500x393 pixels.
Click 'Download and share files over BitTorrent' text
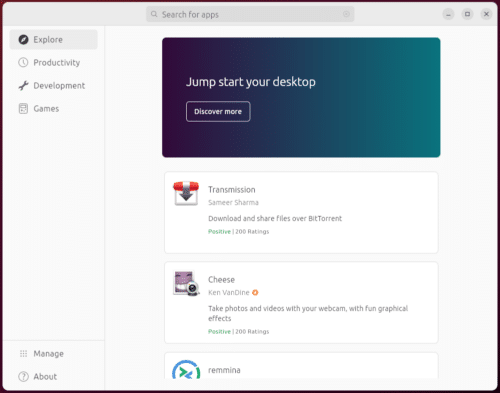coord(275,219)
